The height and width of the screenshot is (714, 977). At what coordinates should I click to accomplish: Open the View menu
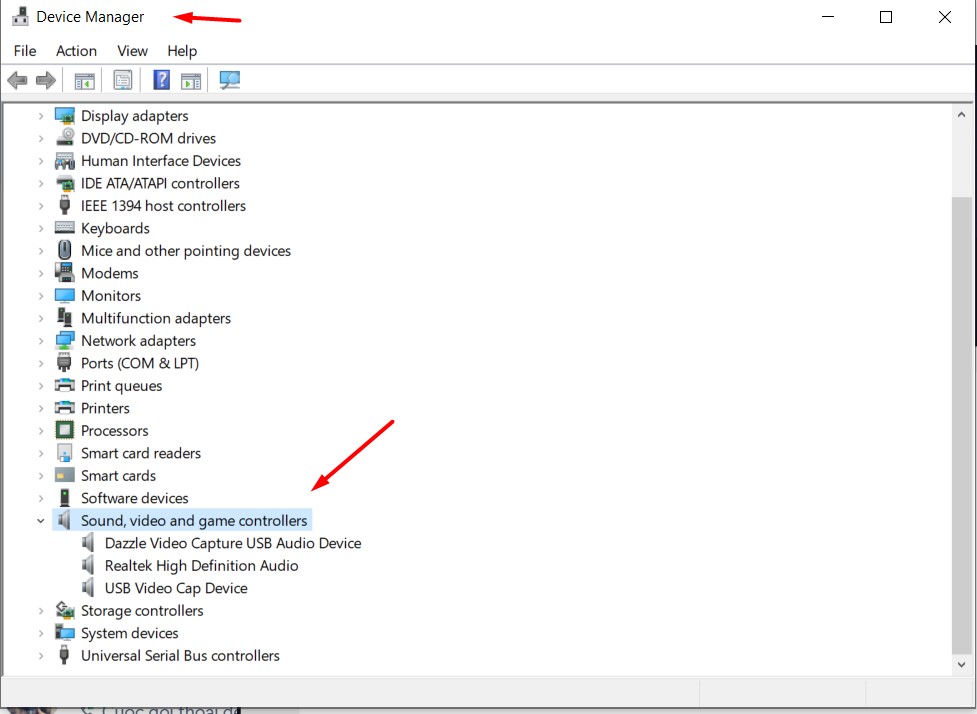click(132, 50)
